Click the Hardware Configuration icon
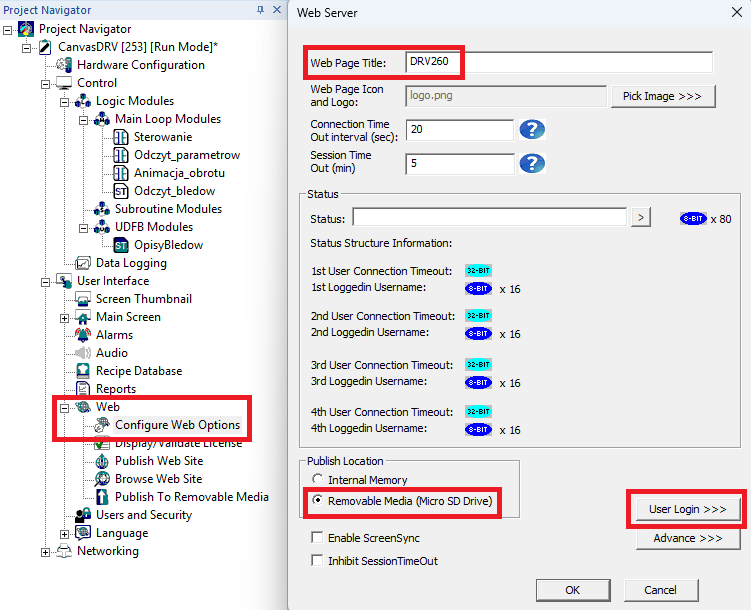This screenshot has width=751, height=610. (x=64, y=65)
